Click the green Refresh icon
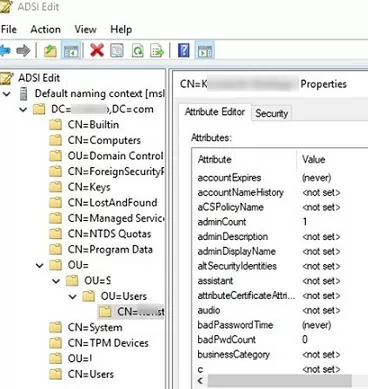This screenshot has width=368, height=389. point(137,51)
